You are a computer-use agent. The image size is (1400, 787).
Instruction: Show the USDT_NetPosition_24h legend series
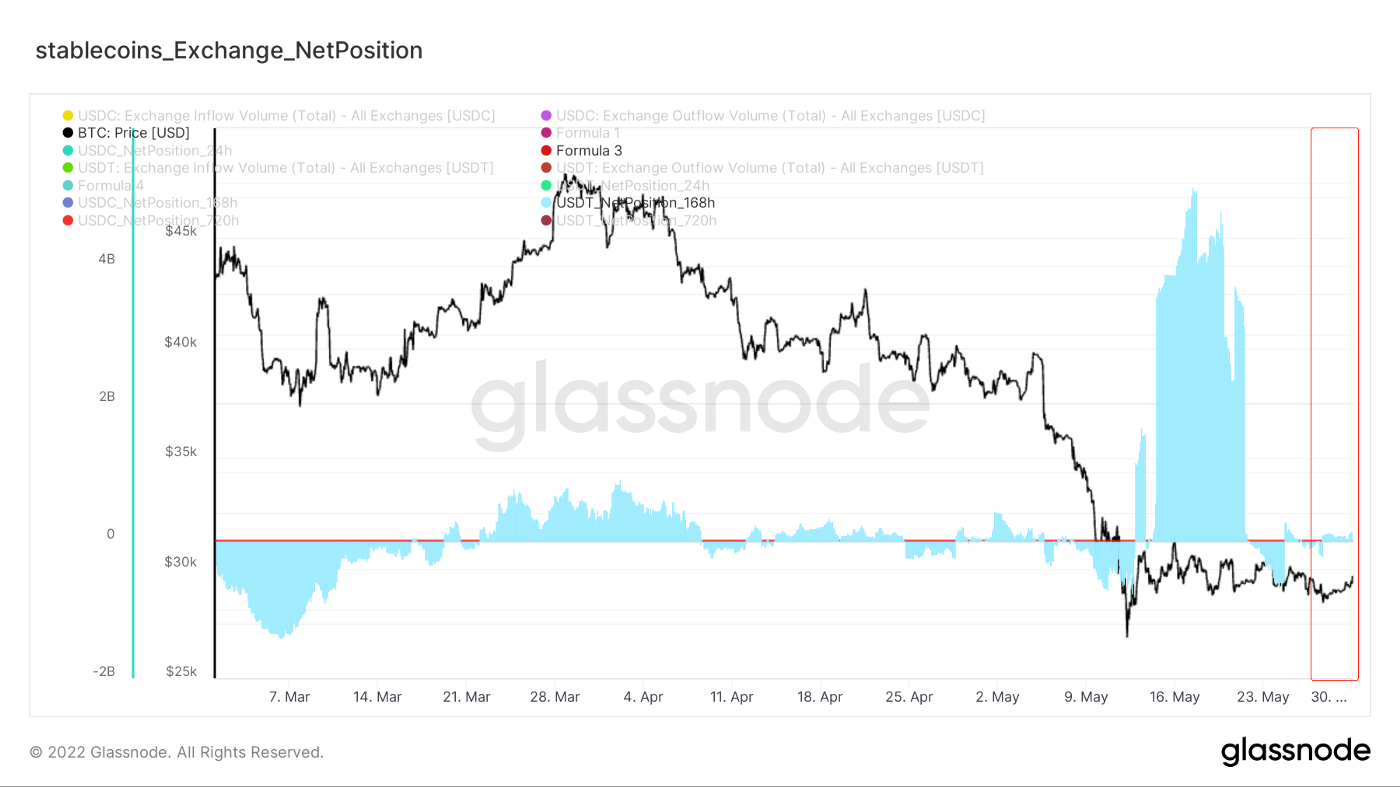[632, 186]
